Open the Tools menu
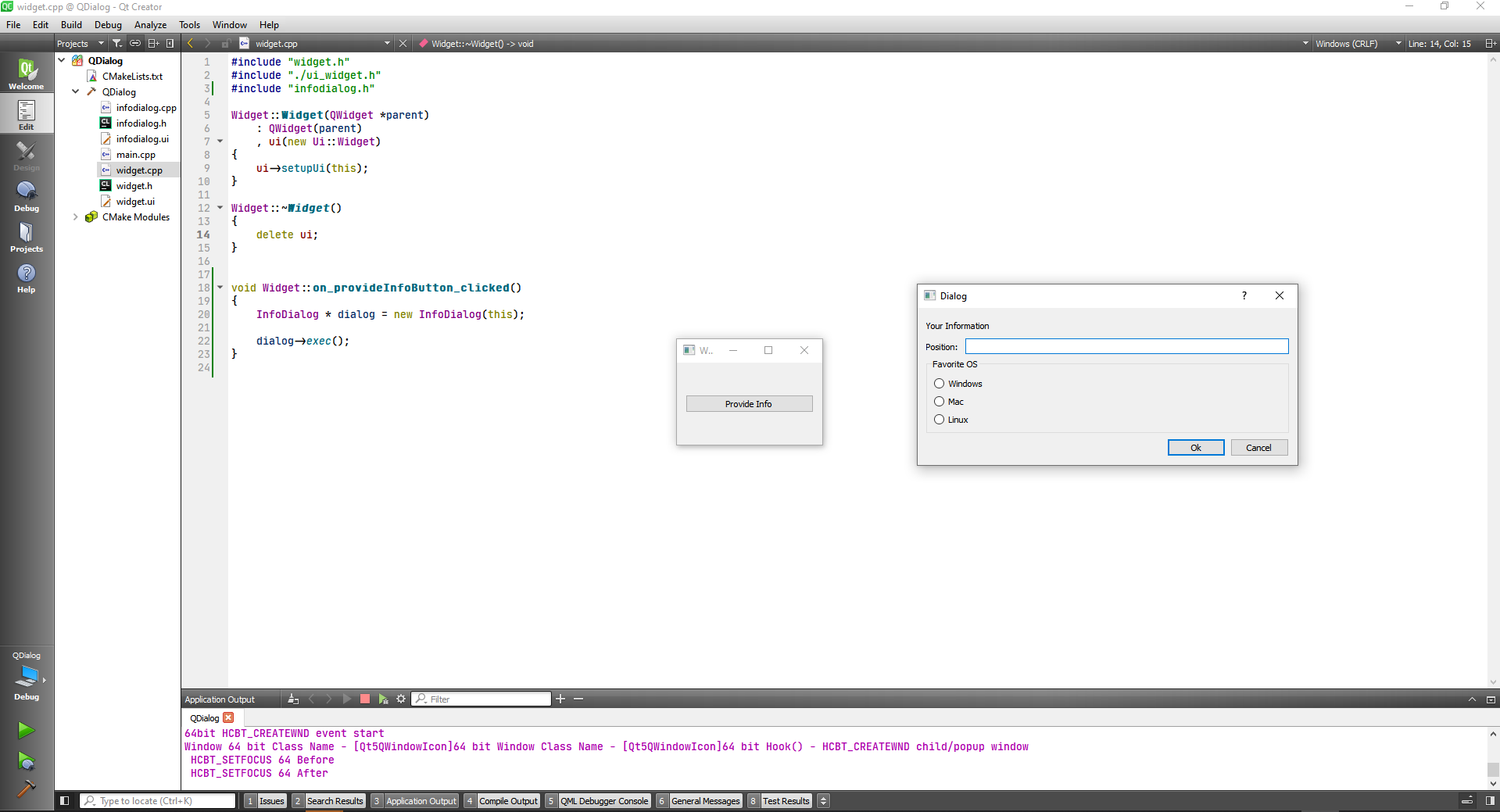Viewport: 1500px width, 812px height. pyautogui.click(x=189, y=24)
